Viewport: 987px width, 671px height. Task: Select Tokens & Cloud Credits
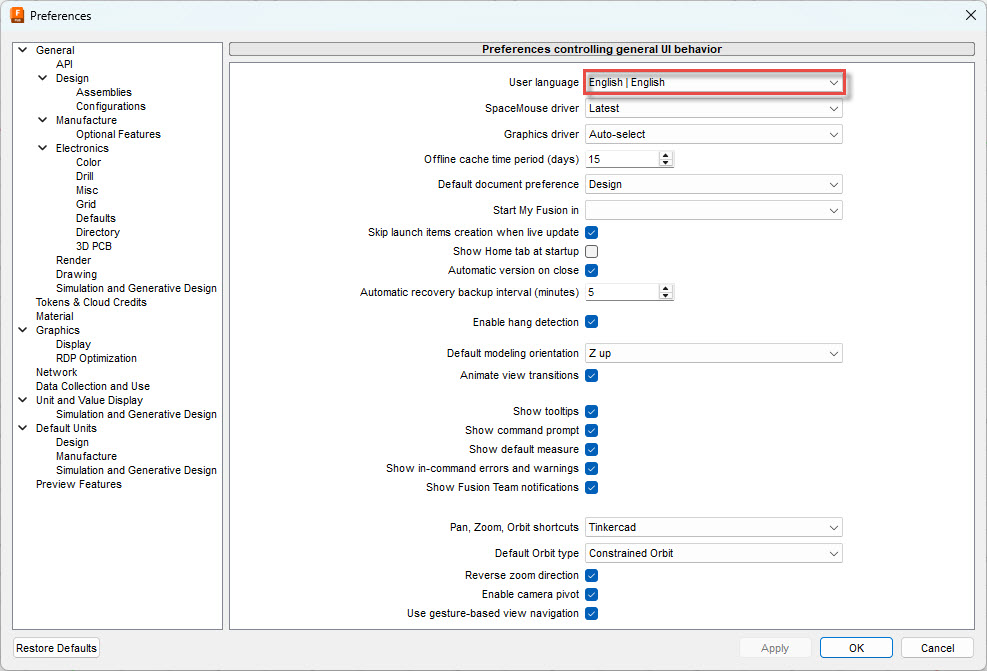91,302
